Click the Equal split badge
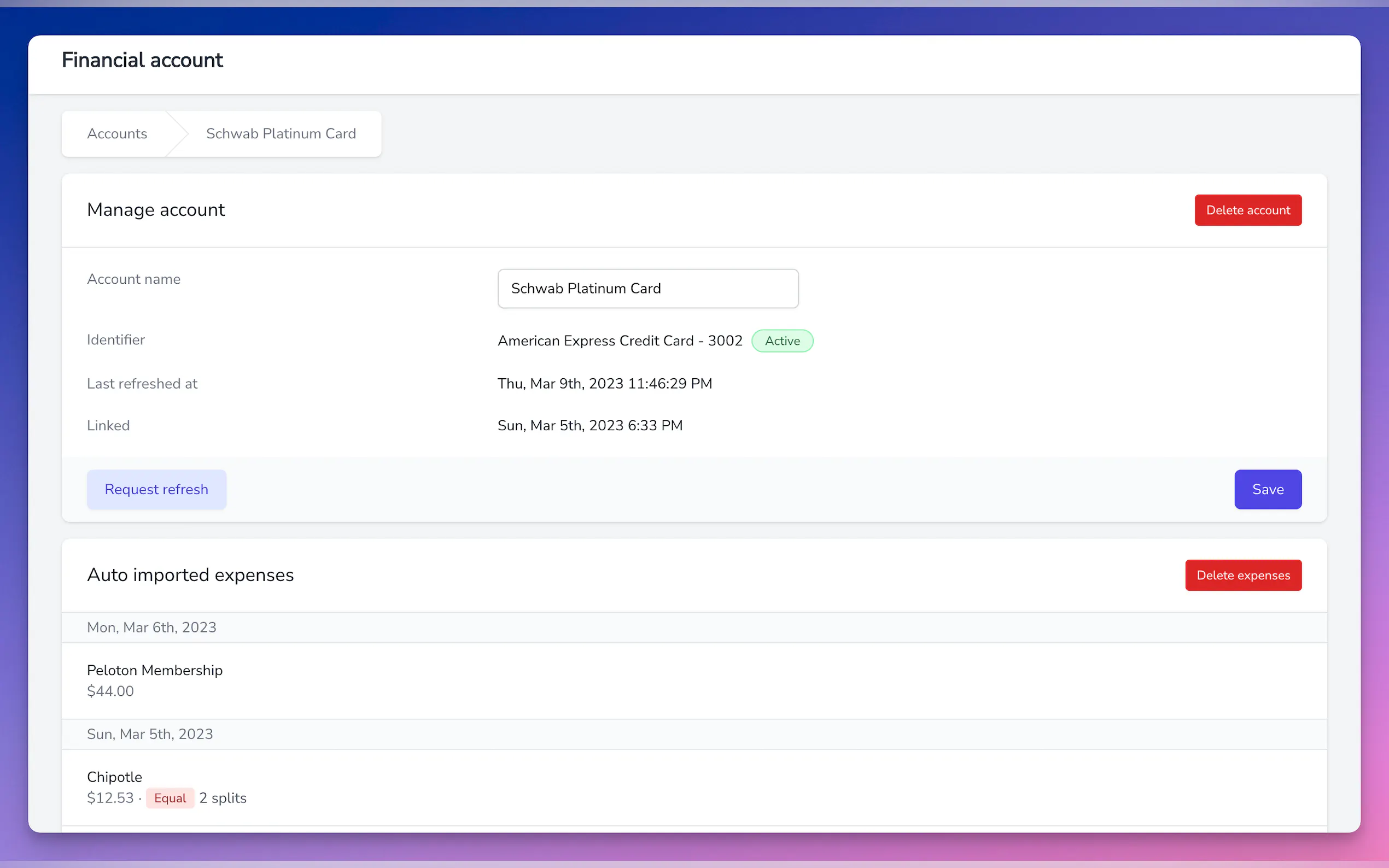This screenshot has width=1389, height=868. (x=170, y=798)
